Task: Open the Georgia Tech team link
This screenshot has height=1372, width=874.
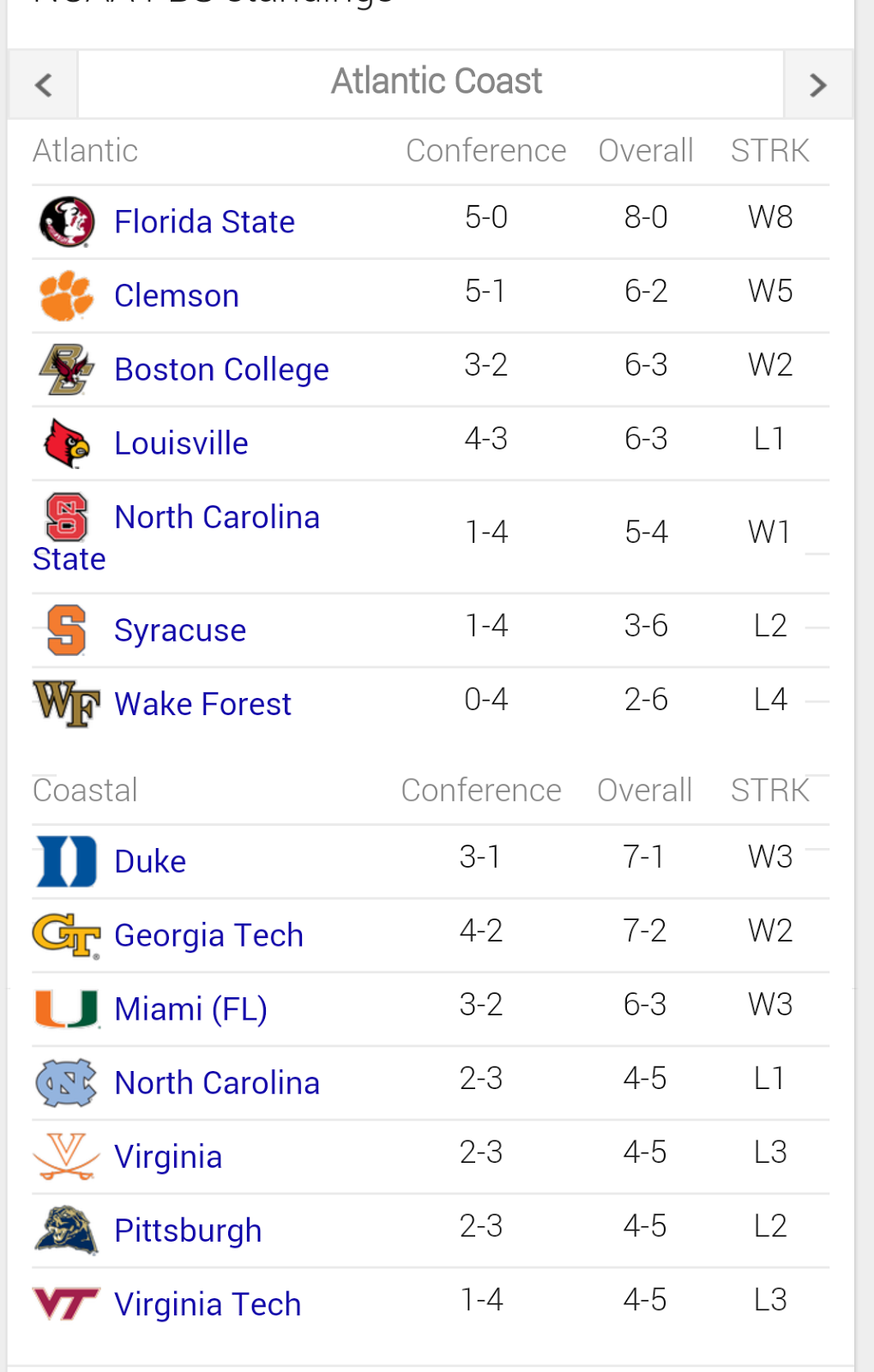Action: click(209, 936)
